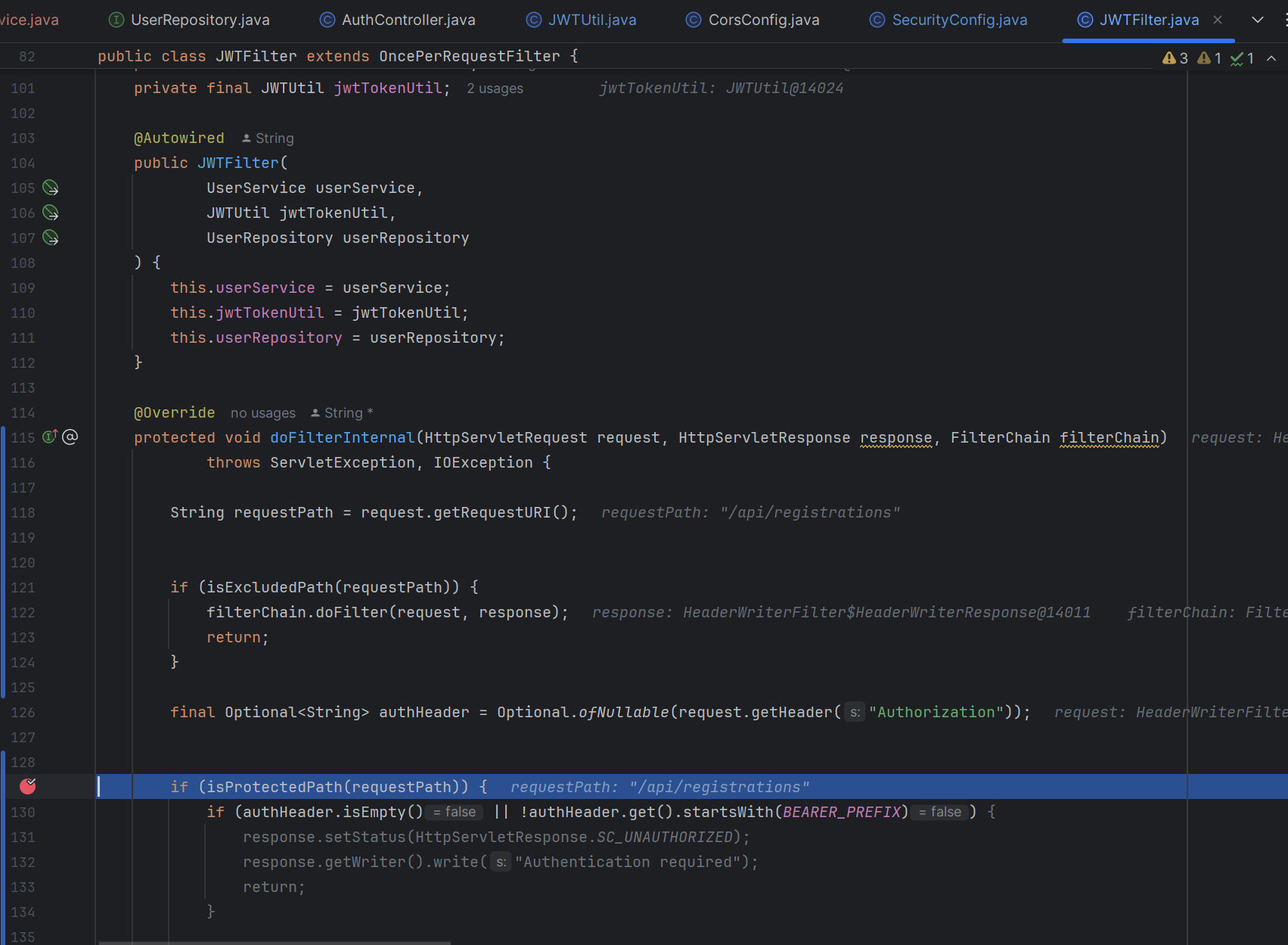Click the interface icon on UserRepository.java tab
Viewport: 1288px width, 945px height.
pyautogui.click(x=116, y=20)
